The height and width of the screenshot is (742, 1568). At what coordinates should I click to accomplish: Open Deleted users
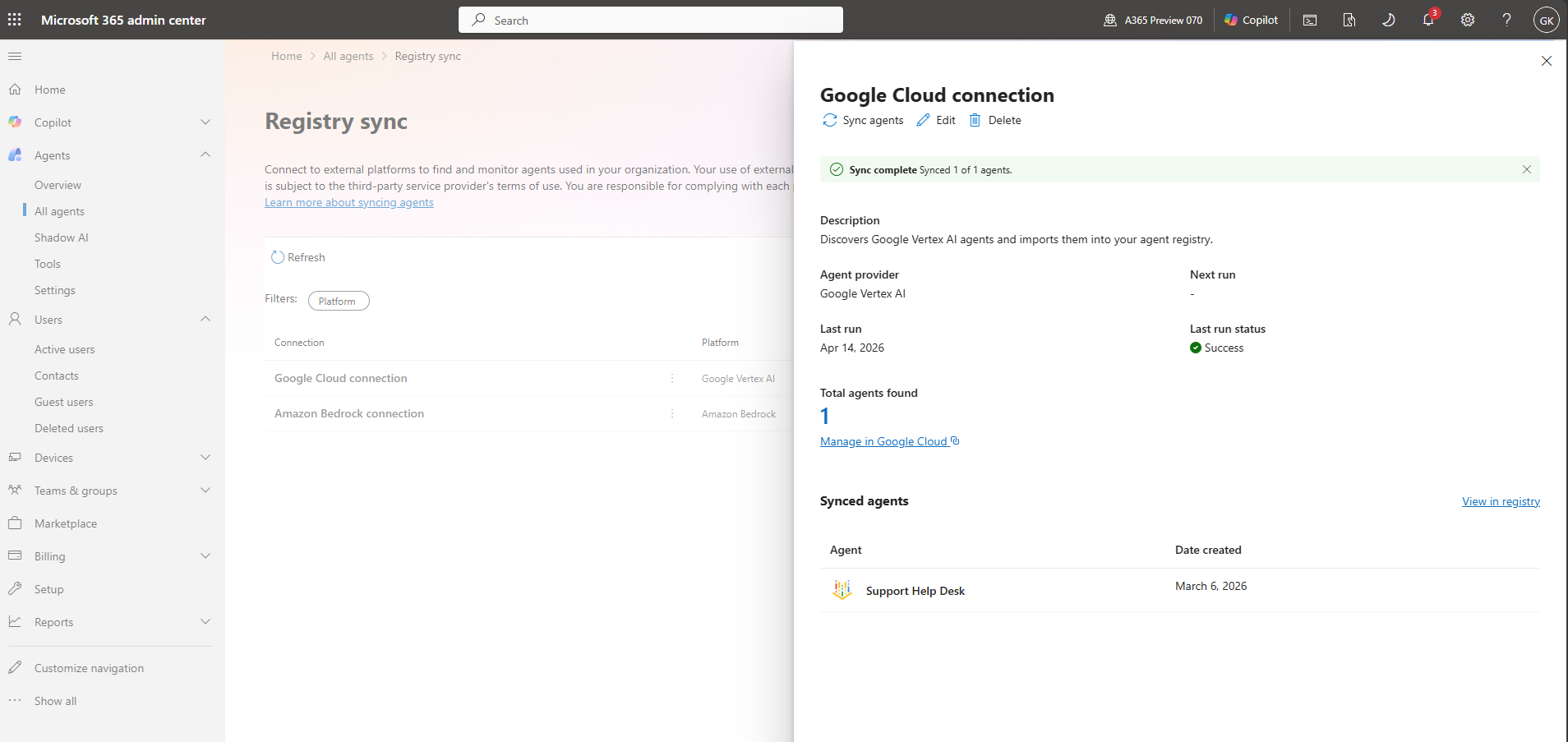(x=69, y=428)
